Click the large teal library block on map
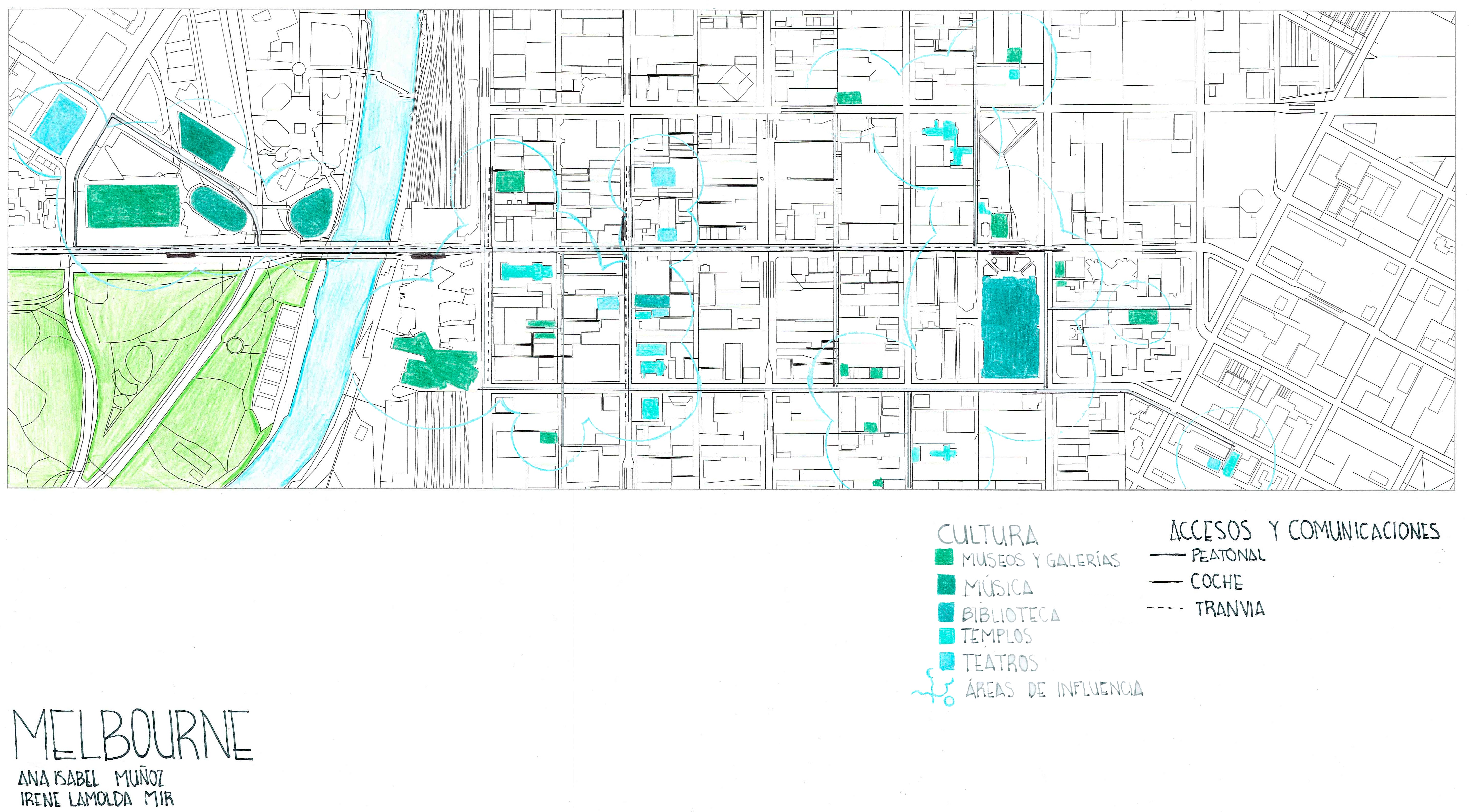 point(1011,327)
